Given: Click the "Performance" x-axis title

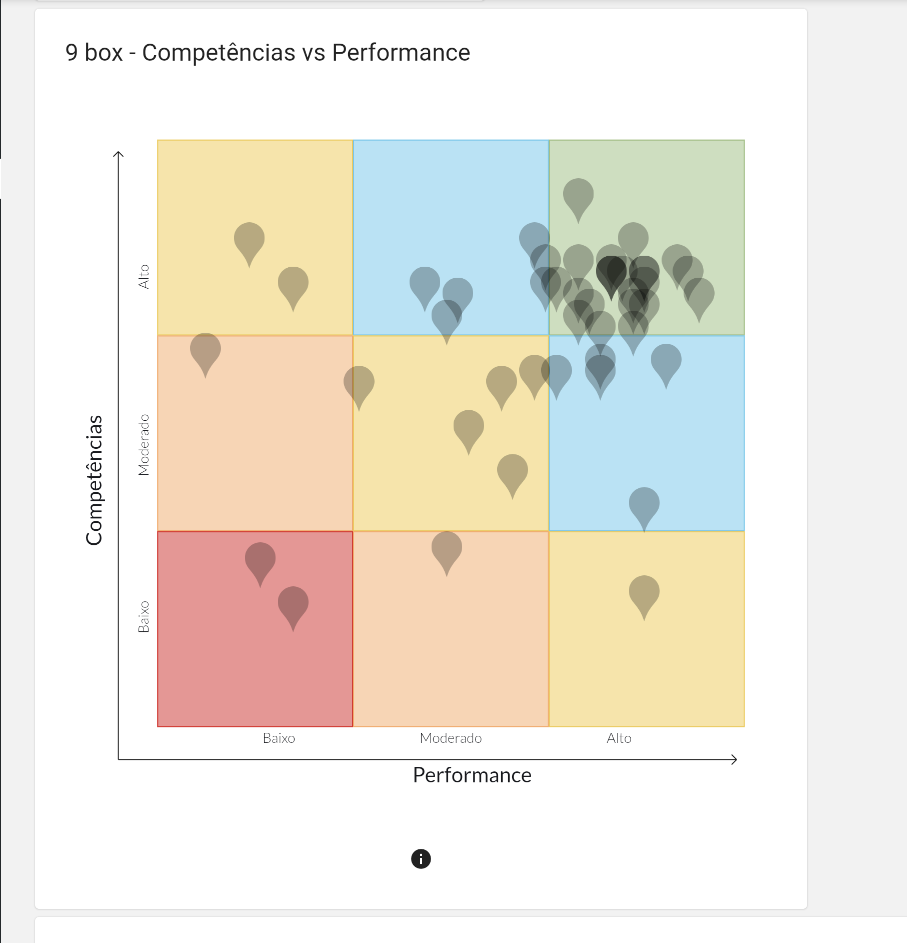Looking at the screenshot, I should 472,775.
